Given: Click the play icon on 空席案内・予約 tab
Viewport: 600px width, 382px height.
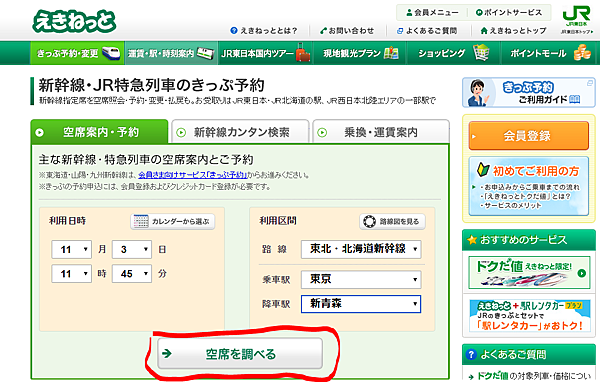Looking at the screenshot, I should pyautogui.click(x=40, y=133).
